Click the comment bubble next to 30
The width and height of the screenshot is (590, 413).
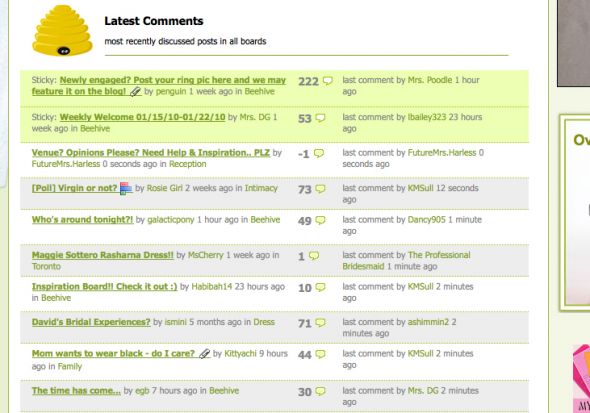pos(320,391)
